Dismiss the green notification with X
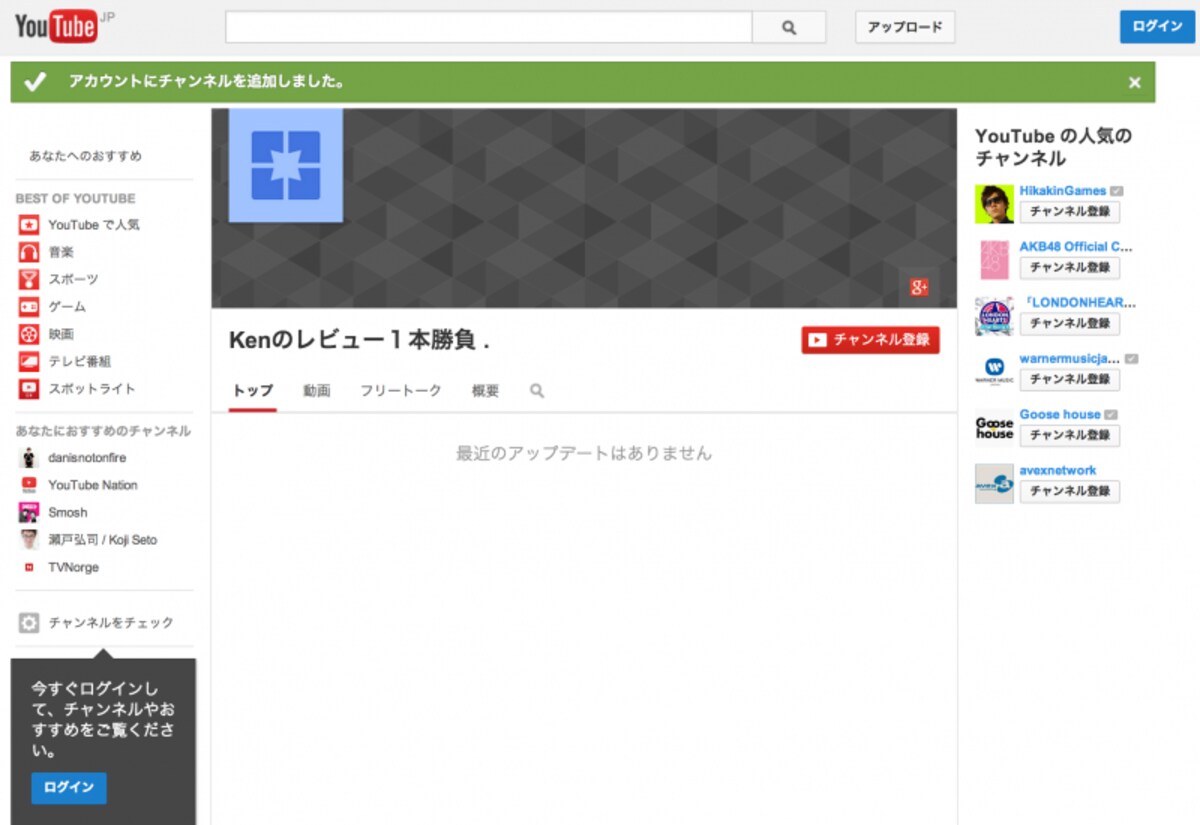 click(1134, 83)
